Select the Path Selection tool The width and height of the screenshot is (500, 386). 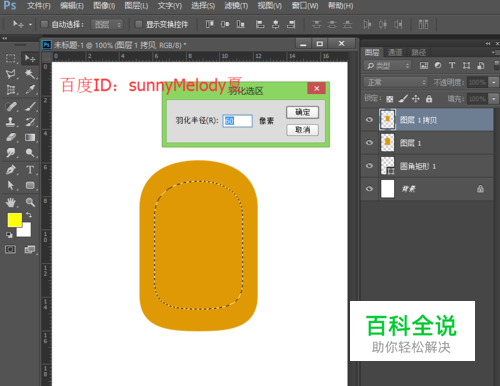click(11, 185)
